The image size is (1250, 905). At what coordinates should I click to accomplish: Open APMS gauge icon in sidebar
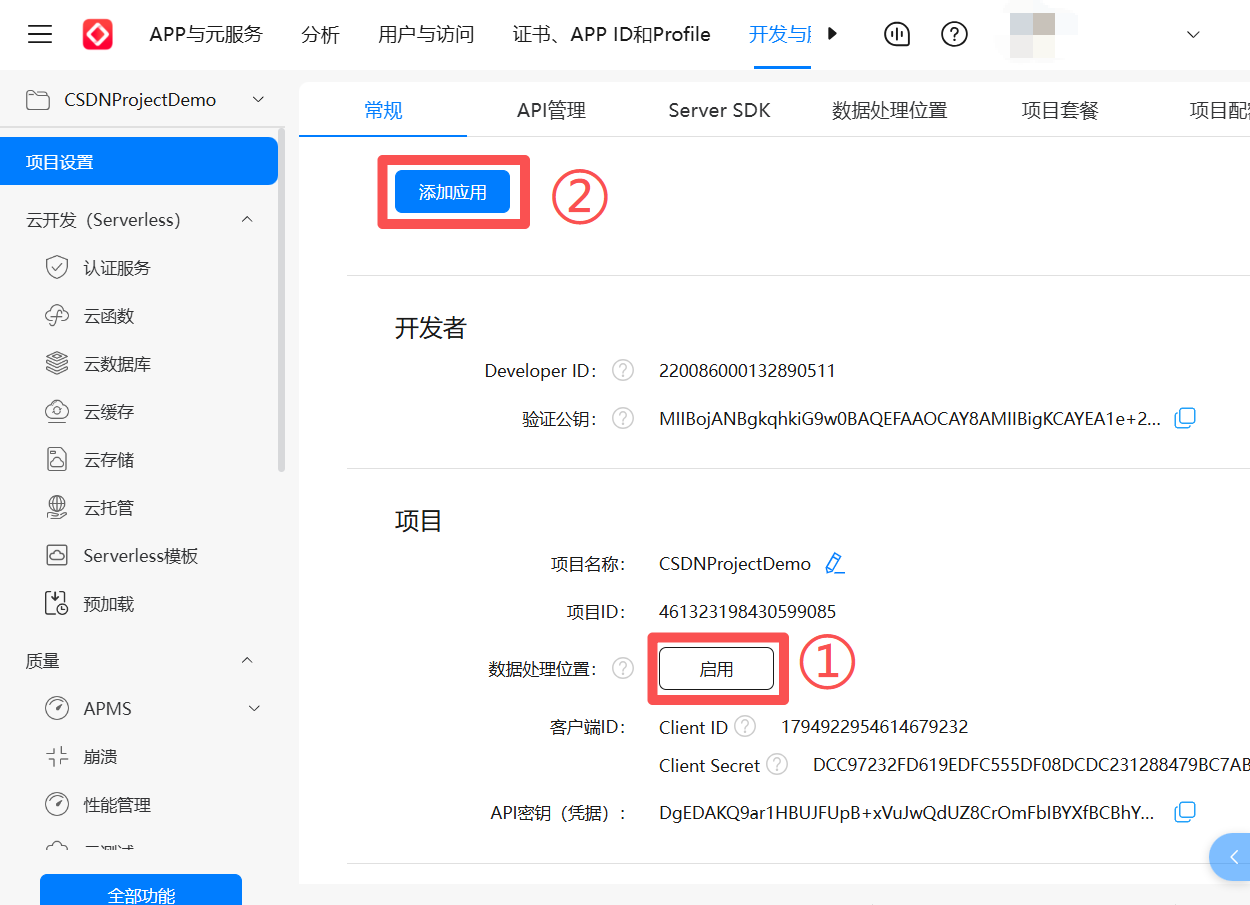tap(57, 708)
